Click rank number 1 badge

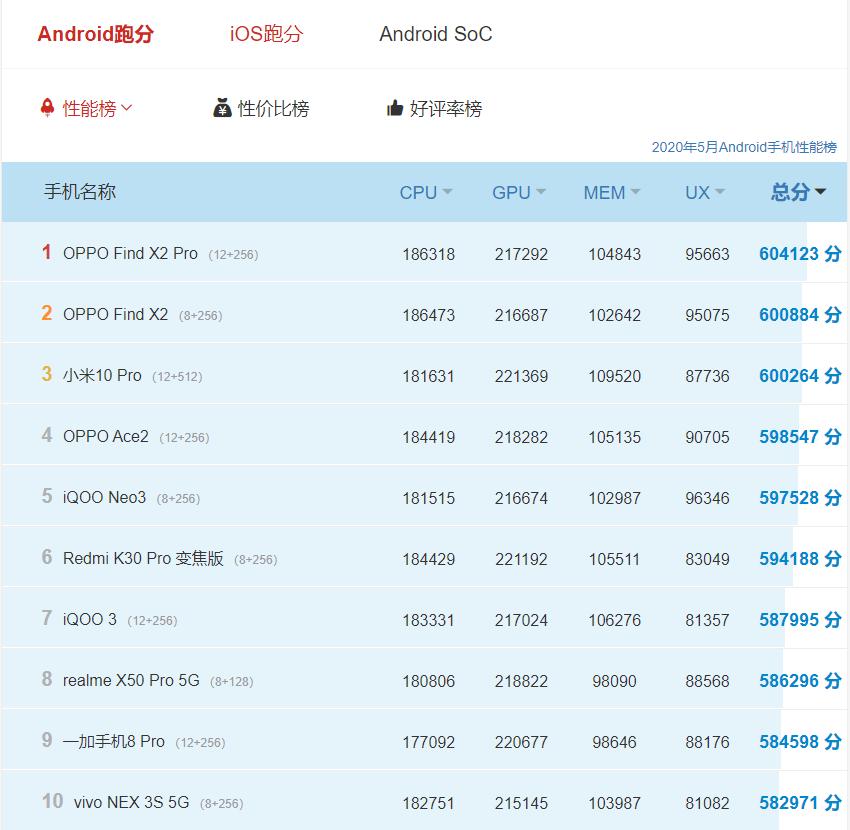(47, 252)
